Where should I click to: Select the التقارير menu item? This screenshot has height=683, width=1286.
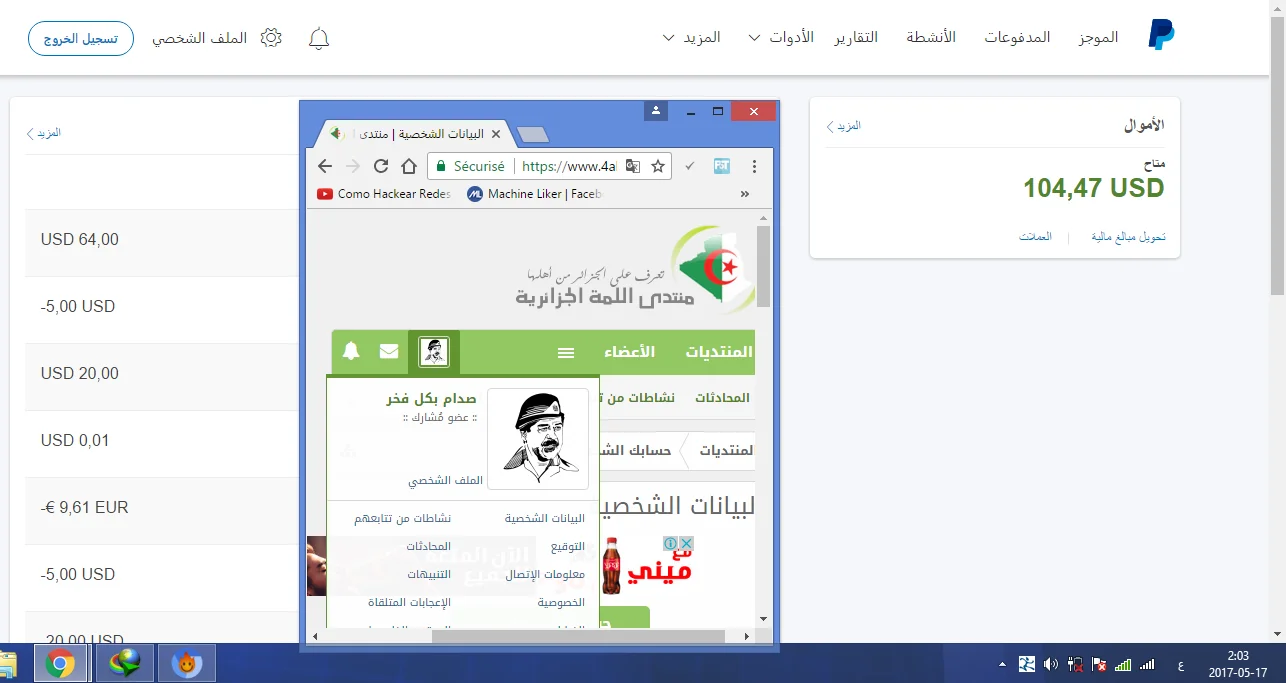(x=856, y=37)
